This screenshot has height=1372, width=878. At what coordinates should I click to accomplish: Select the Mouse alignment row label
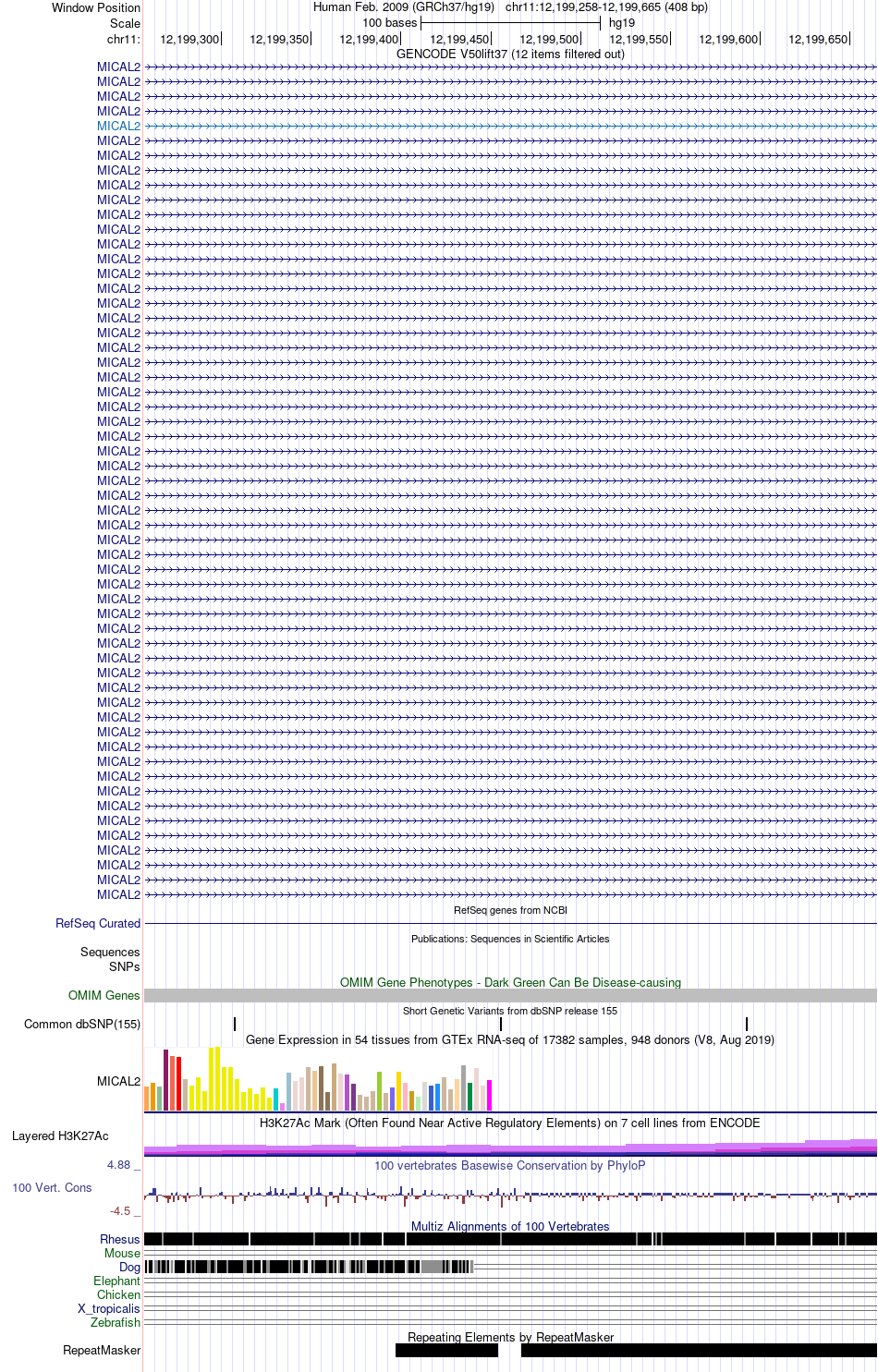click(122, 1254)
